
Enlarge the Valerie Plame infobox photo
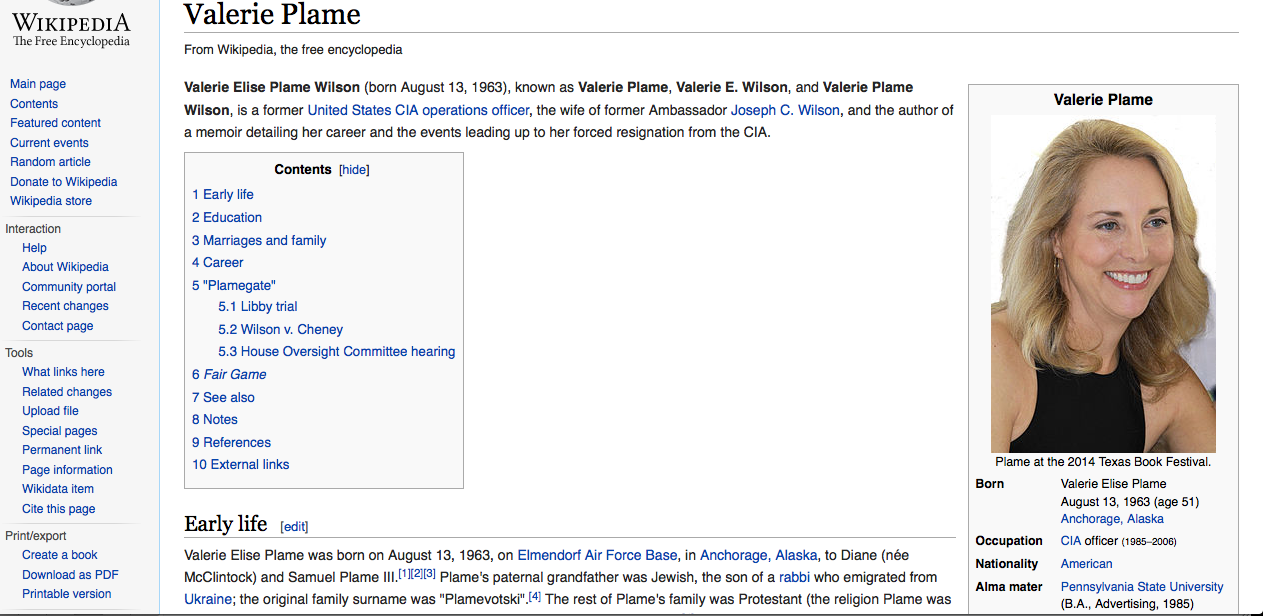point(1103,284)
